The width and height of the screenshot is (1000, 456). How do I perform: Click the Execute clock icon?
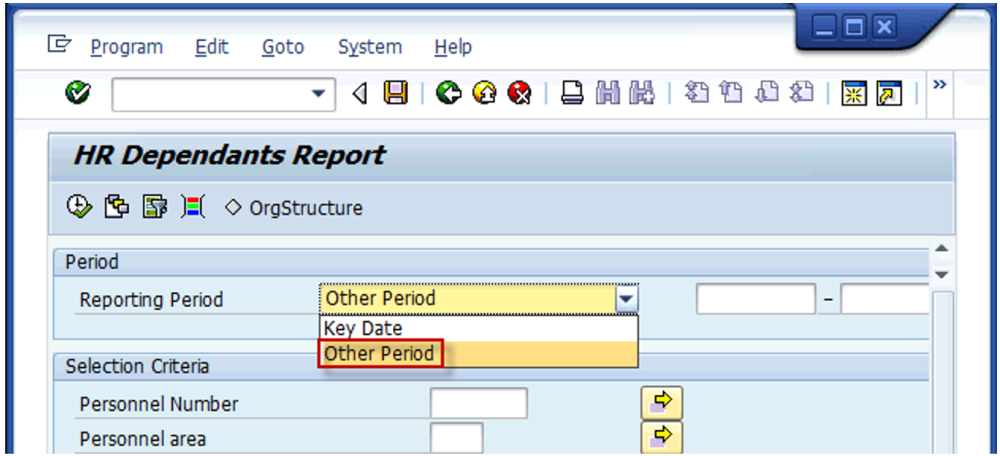click(x=77, y=208)
